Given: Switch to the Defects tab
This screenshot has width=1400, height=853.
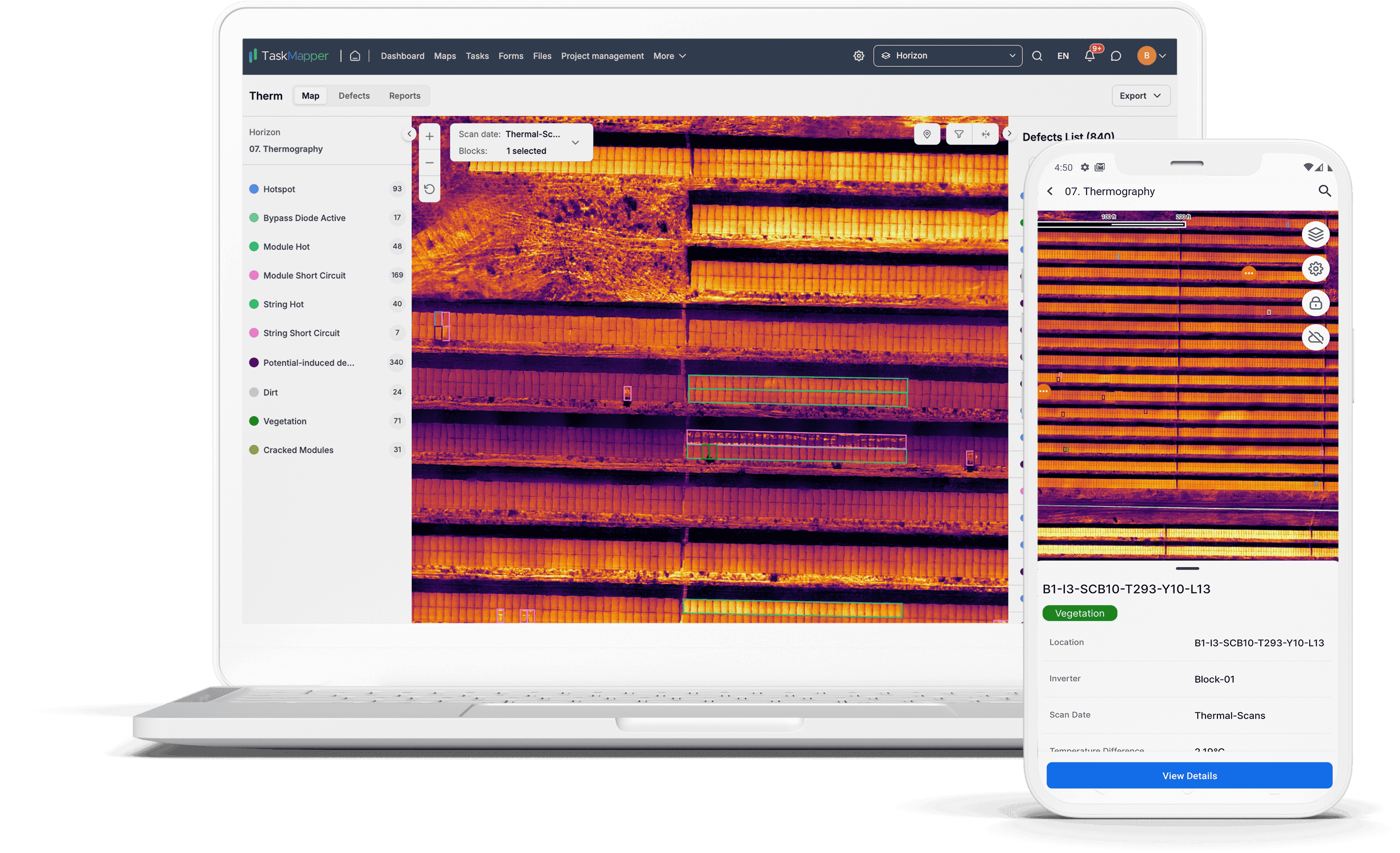Looking at the screenshot, I should click(x=354, y=96).
